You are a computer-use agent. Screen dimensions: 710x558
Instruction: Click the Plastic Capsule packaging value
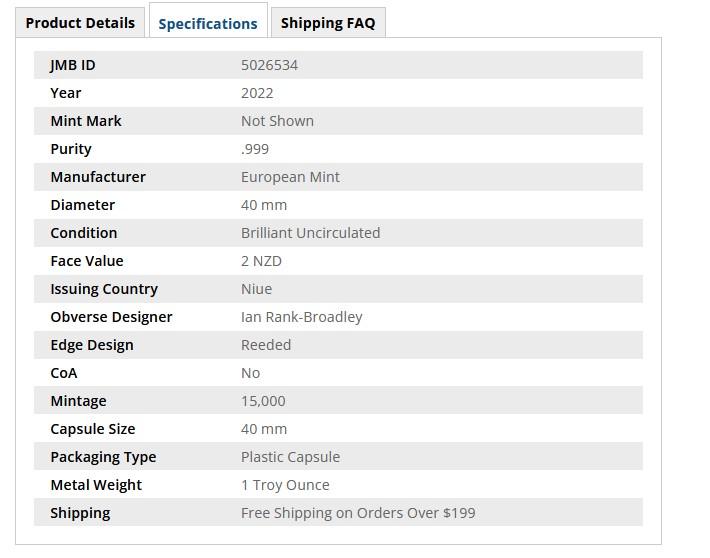[x=290, y=457]
